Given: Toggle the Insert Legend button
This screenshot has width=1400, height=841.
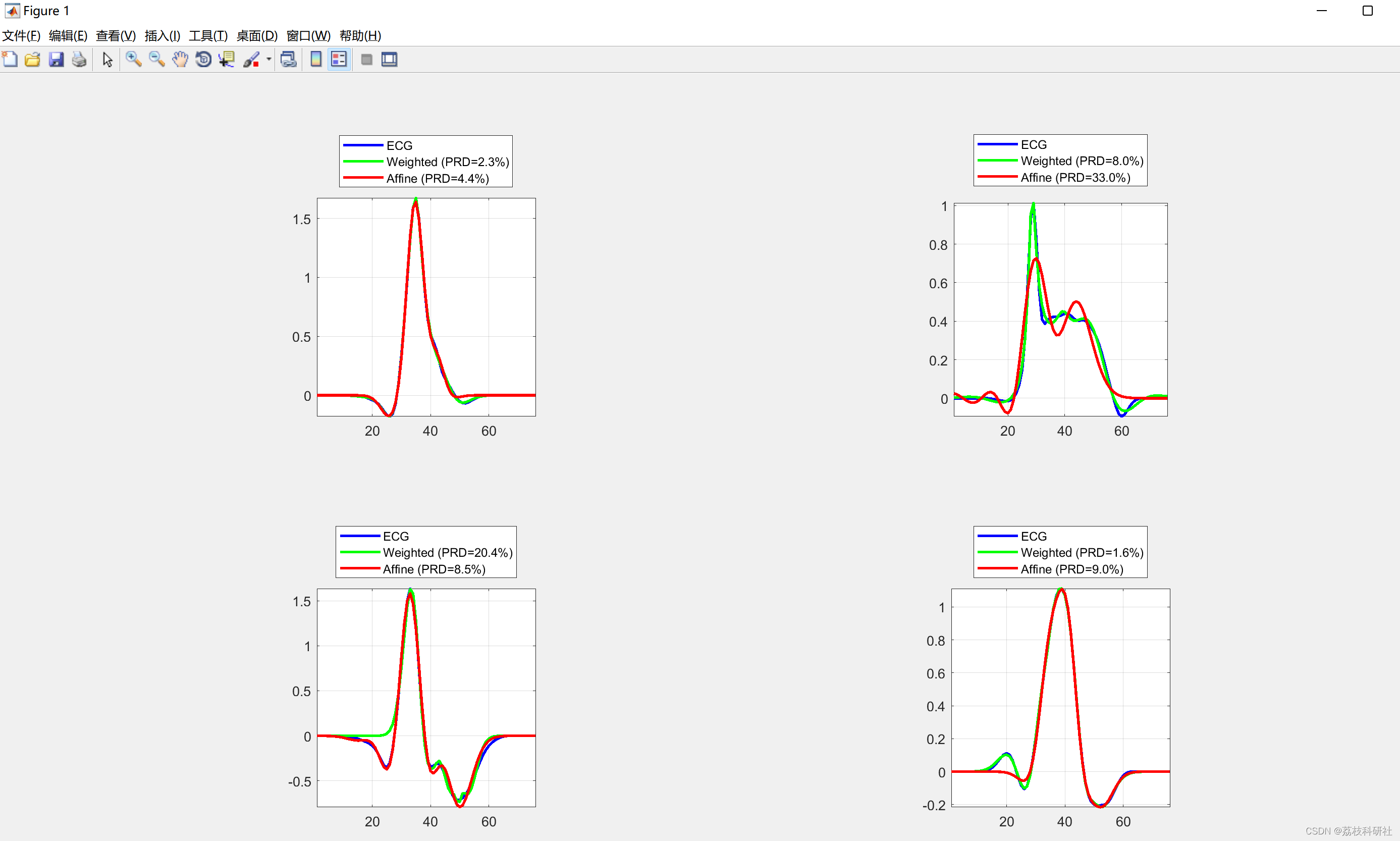Looking at the screenshot, I should point(339,60).
